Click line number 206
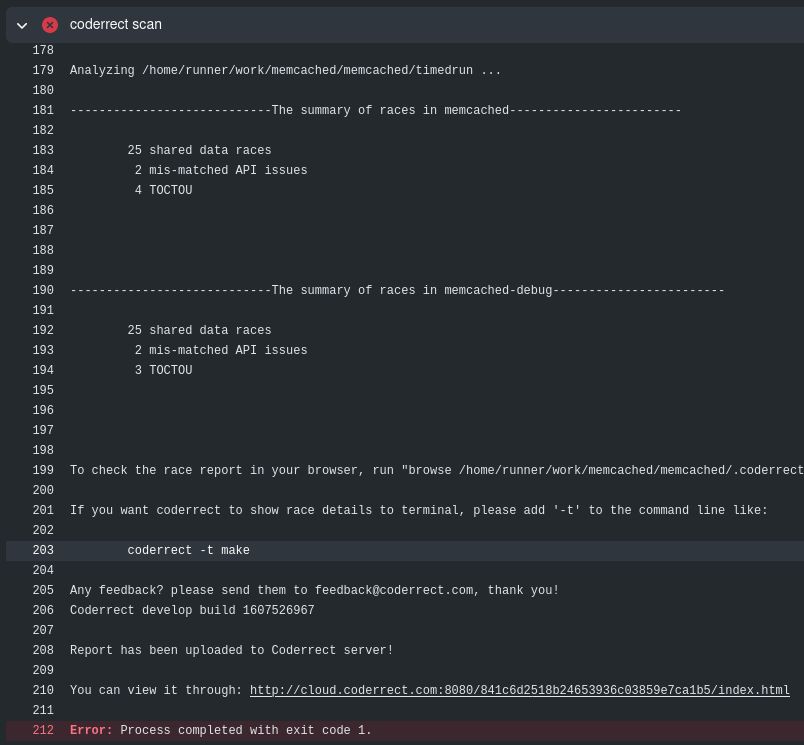The width and height of the screenshot is (804, 745). tap(43, 610)
